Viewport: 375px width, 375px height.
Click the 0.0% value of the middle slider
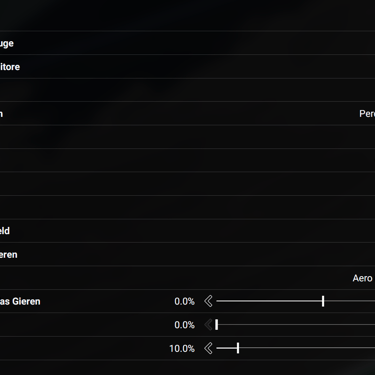[x=184, y=325]
